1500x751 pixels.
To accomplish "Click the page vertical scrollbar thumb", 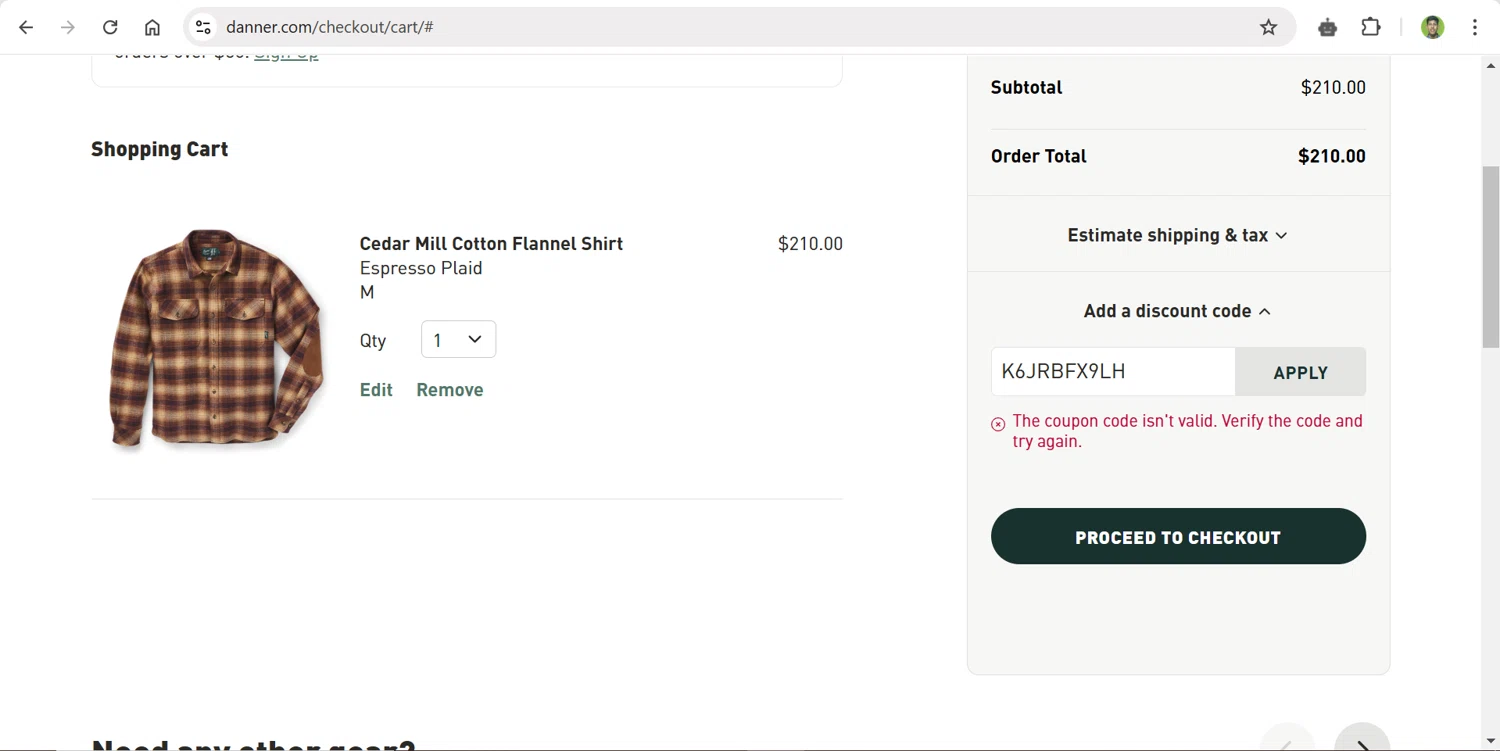I will 1490,257.
